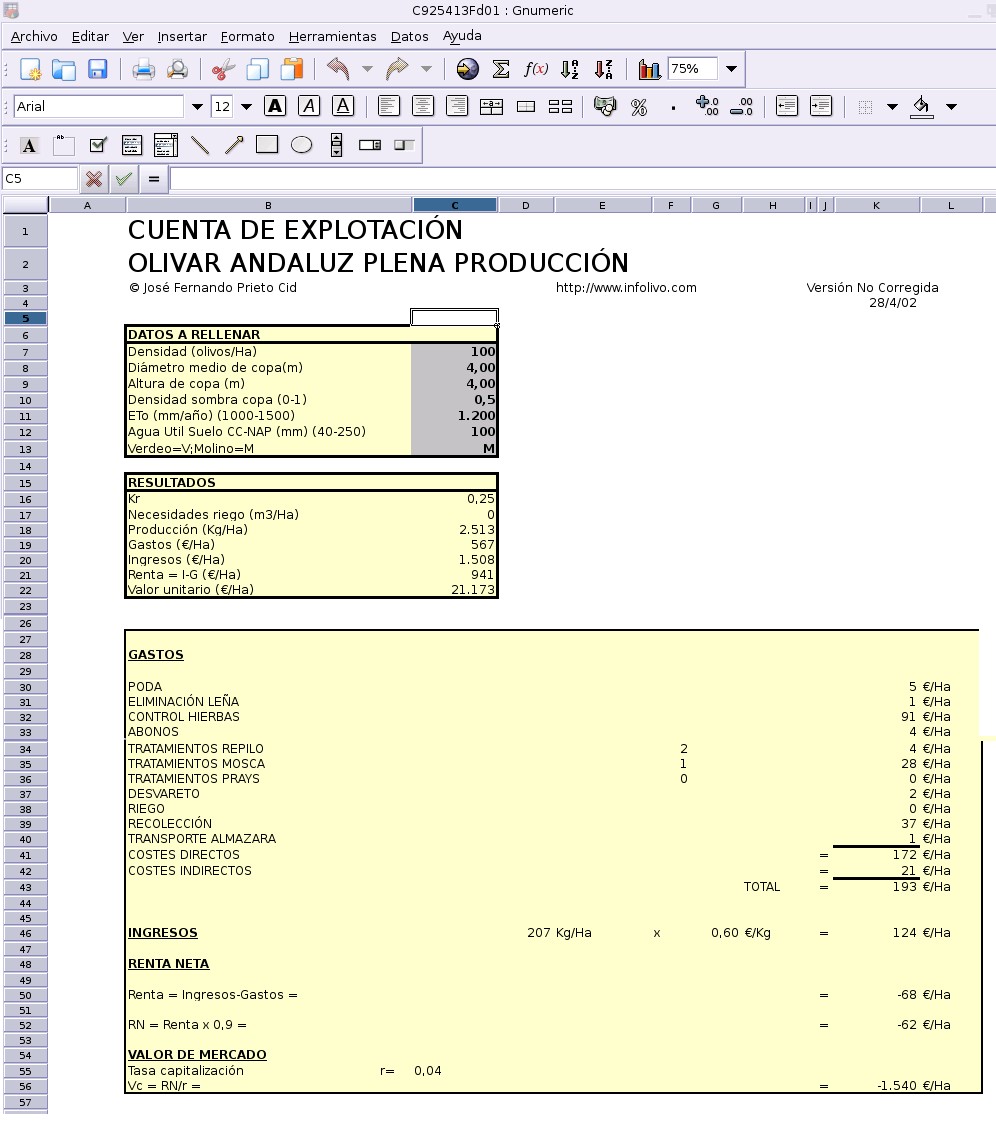Viewport: 996px width, 1124px height.
Task: Click the print preview icon
Action: (x=177, y=70)
